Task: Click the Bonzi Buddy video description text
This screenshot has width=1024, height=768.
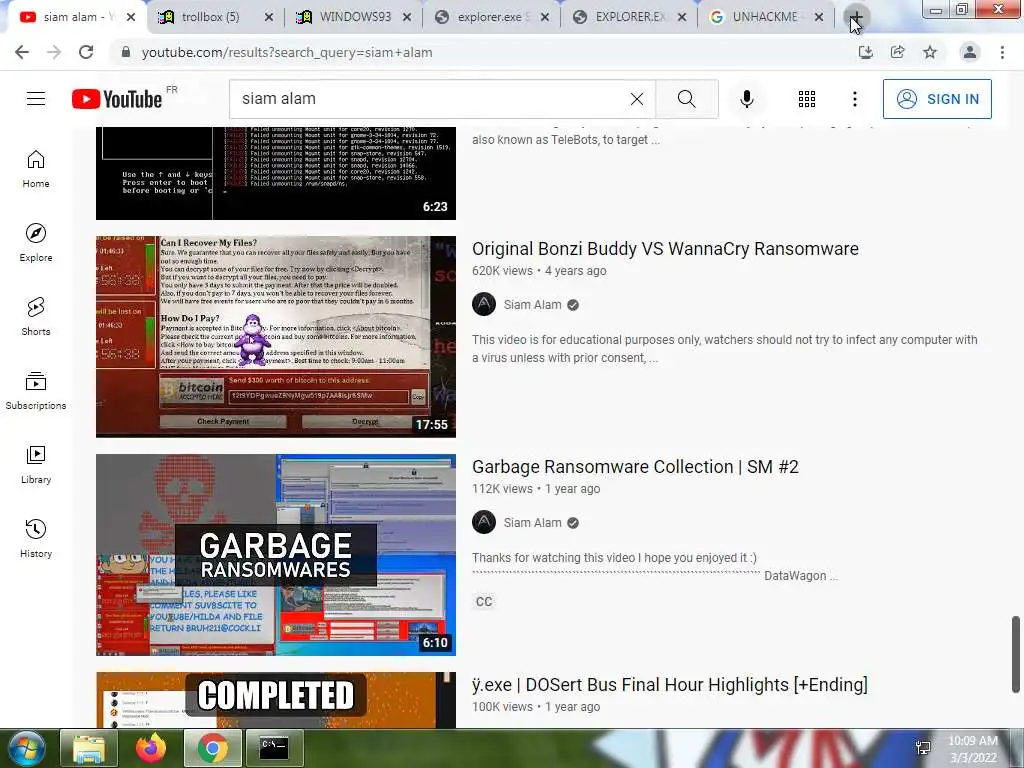Action: tap(725, 349)
